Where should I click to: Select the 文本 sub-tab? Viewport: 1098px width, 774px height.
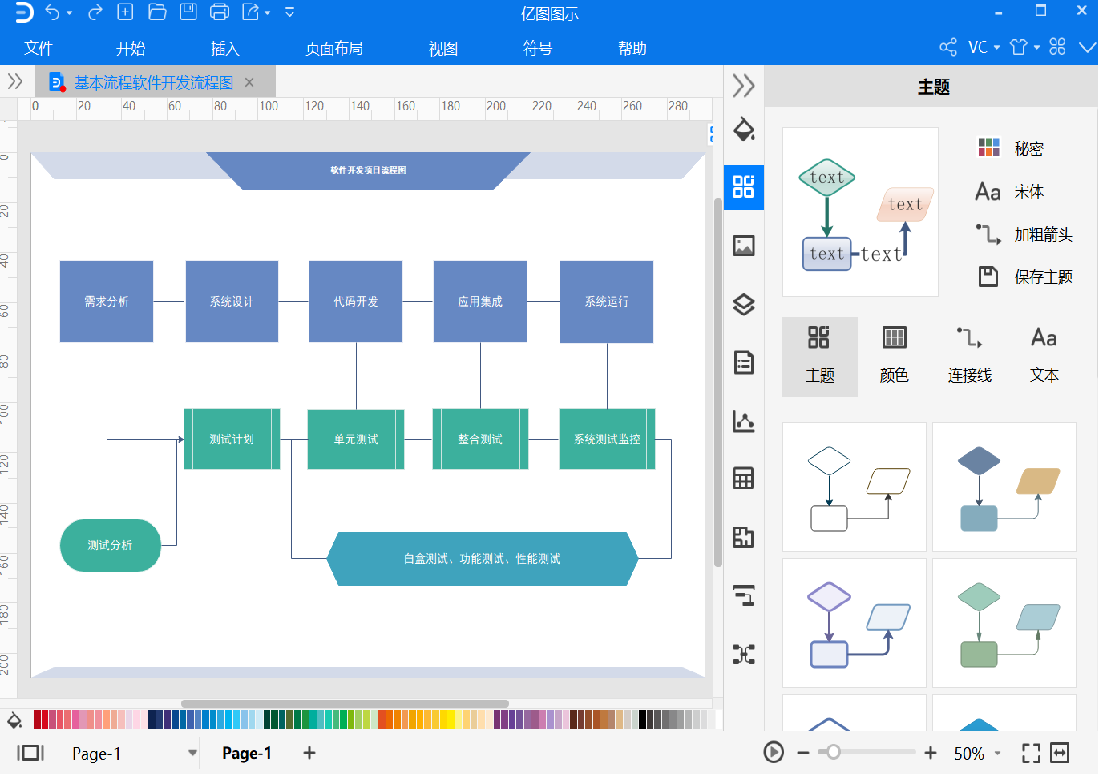(1044, 357)
